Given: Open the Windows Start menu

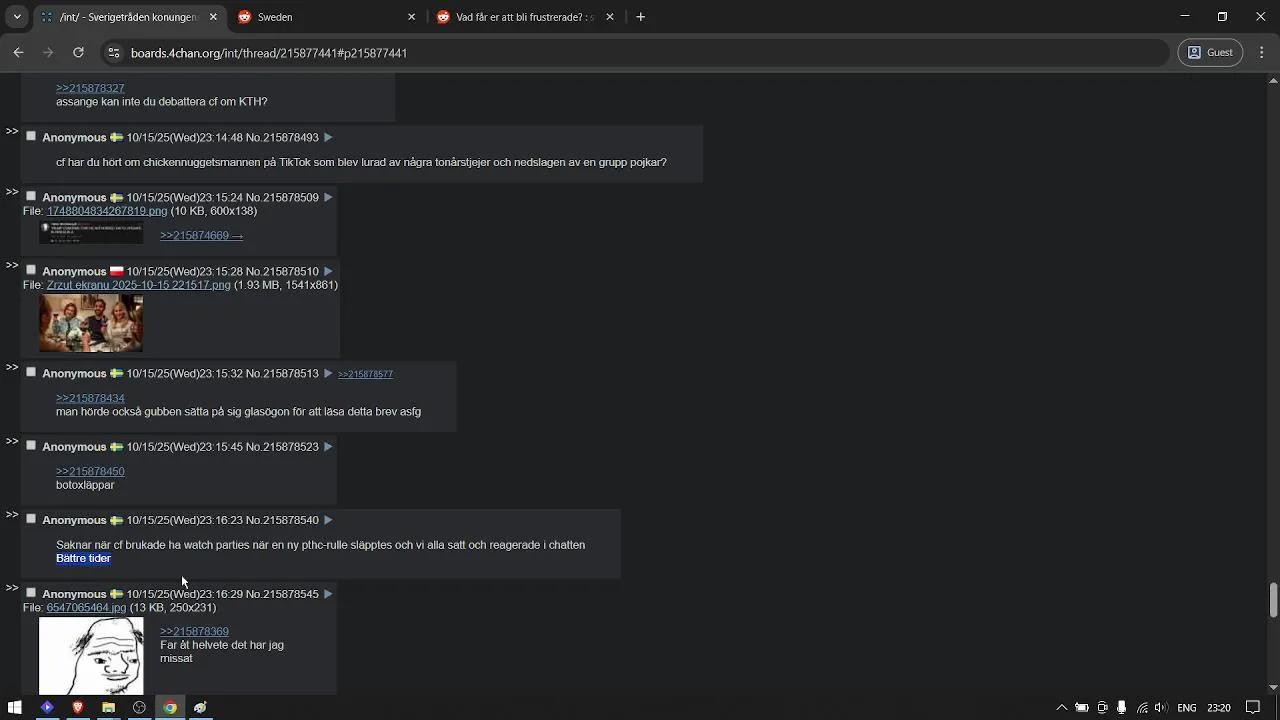Looking at the screenshot, I should 15,707.
